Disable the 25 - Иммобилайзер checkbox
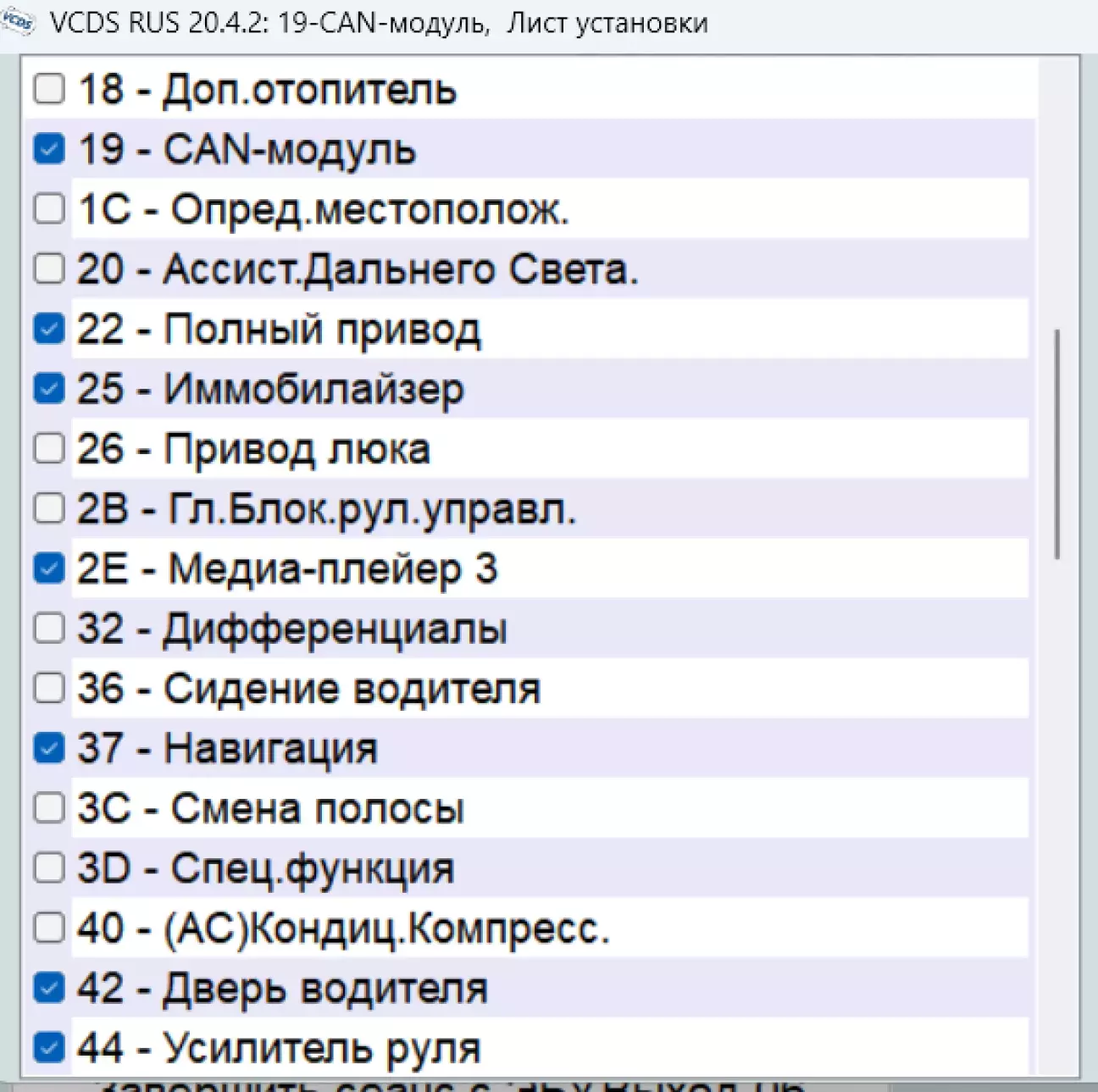The image size is (1098, 1092). tap(49, 389)
